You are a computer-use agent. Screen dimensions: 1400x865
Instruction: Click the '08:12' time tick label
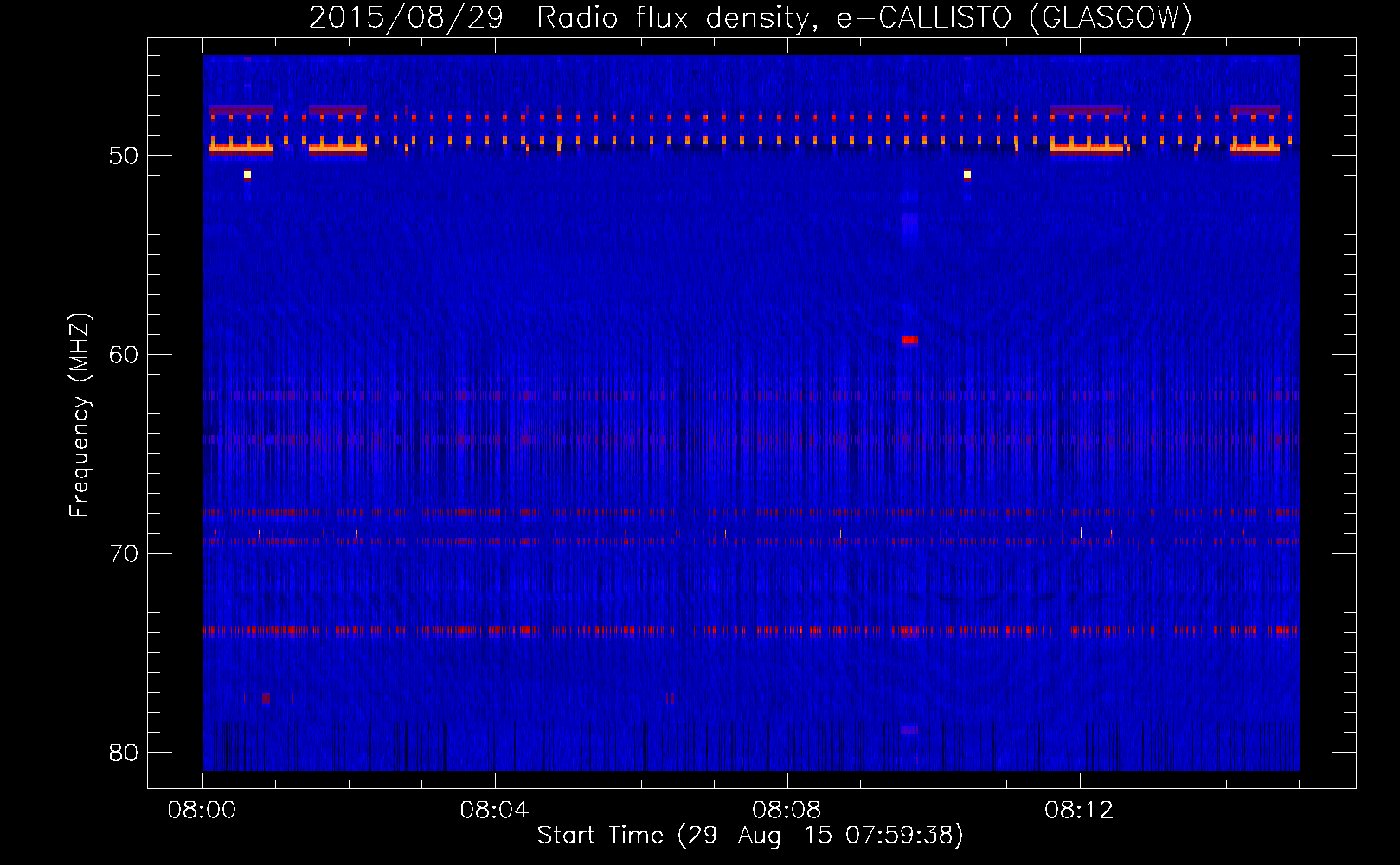point(1079,811)
